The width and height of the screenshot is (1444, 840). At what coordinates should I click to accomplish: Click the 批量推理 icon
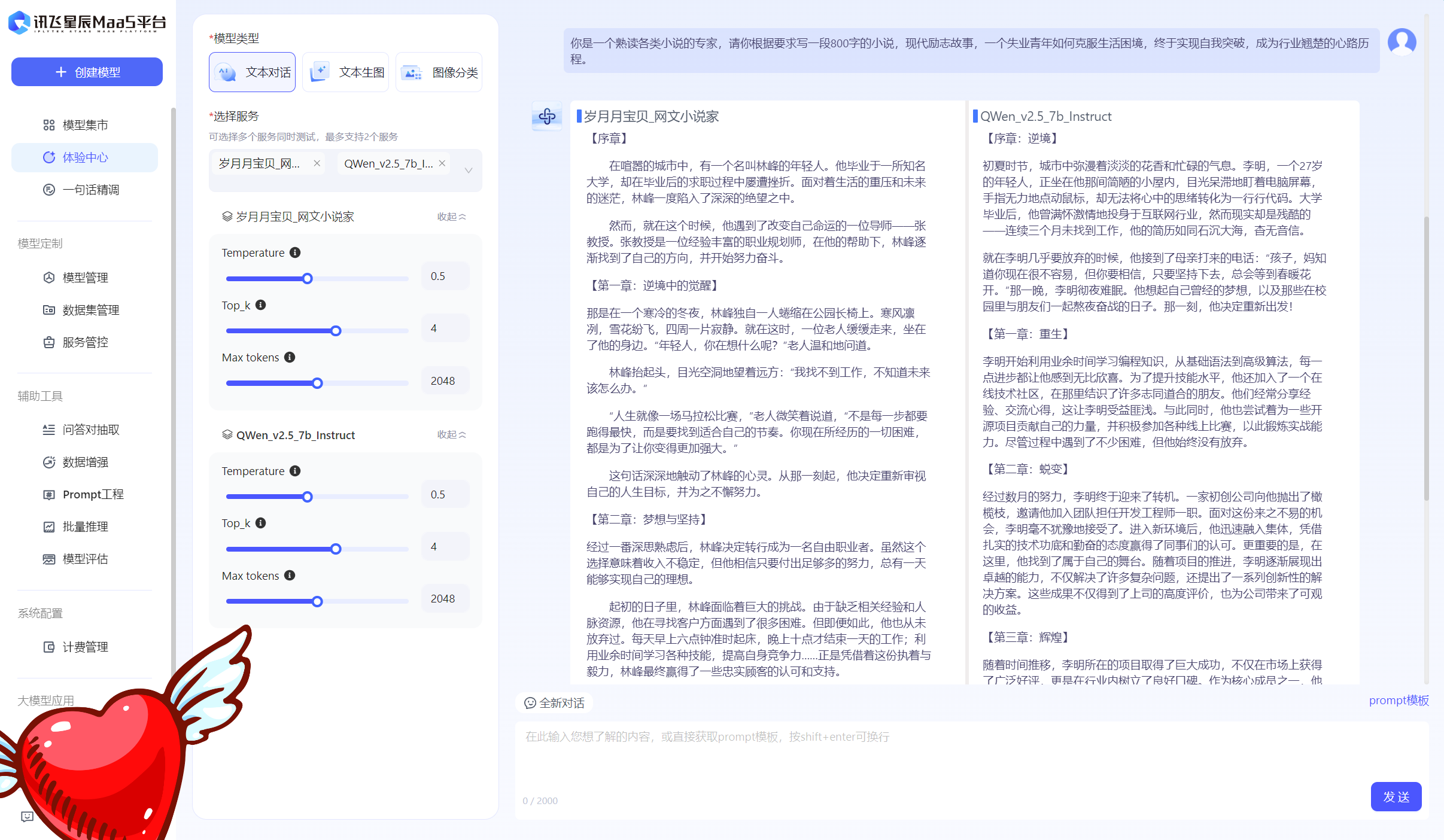[x=49, y=526]
